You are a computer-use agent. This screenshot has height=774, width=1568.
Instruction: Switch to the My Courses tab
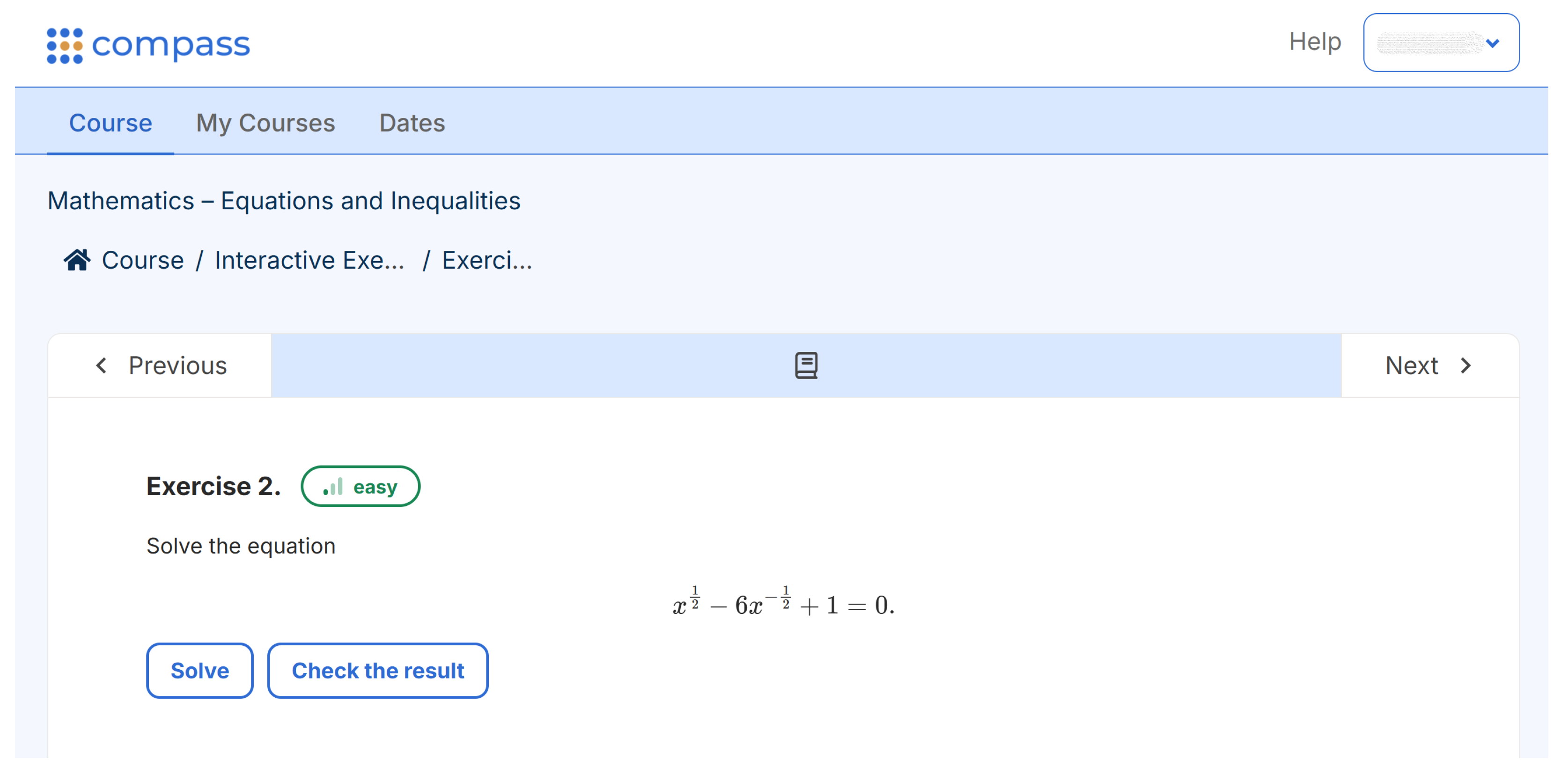tap(265, 123)
